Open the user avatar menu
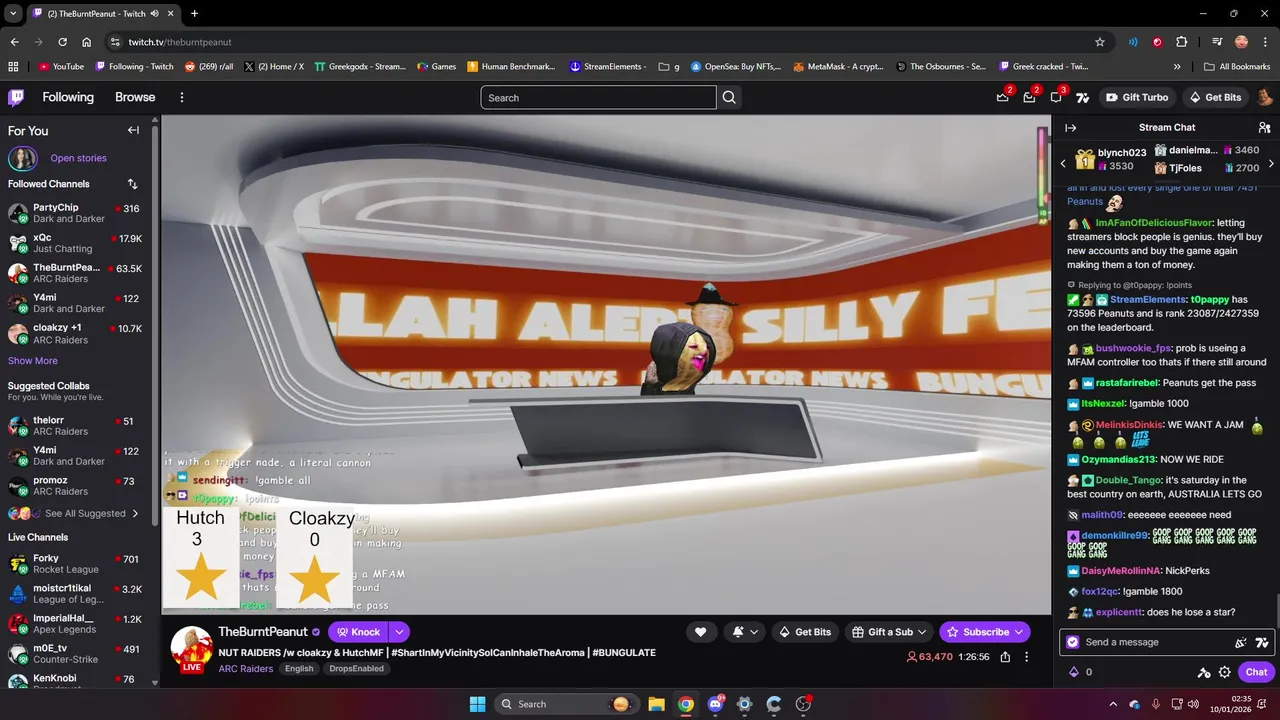 click(x=1265, y=97)
